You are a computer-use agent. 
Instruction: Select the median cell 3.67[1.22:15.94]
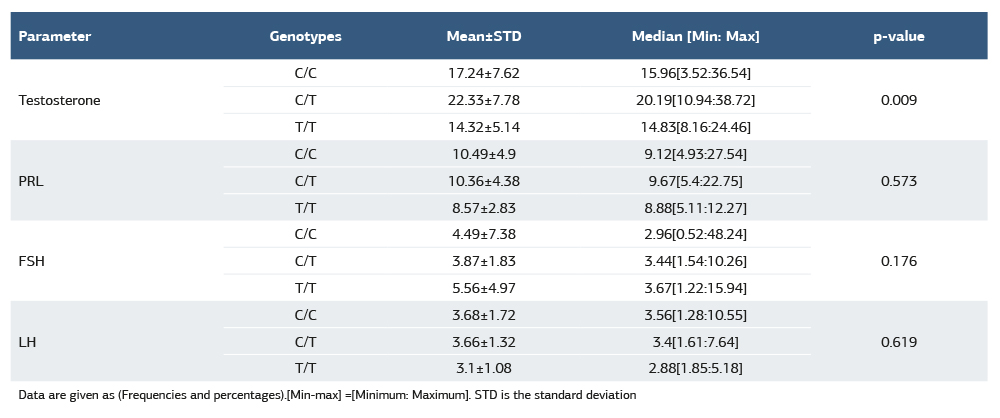pos(695,288)
